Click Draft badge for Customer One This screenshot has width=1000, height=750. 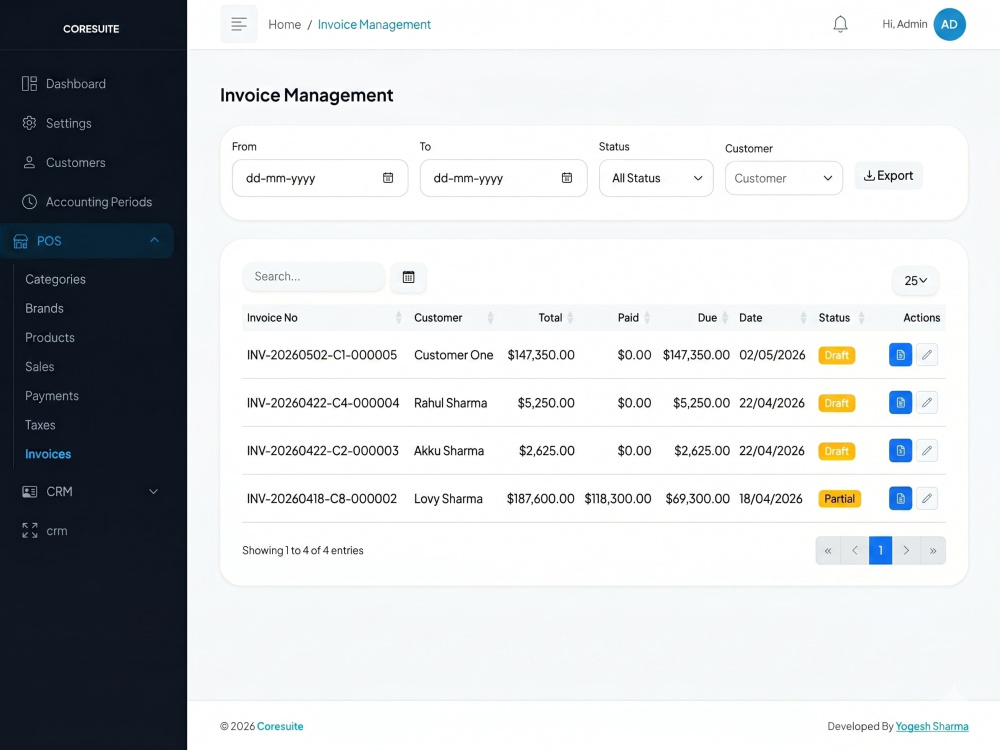pyautogui.click(x=836, y=355)
